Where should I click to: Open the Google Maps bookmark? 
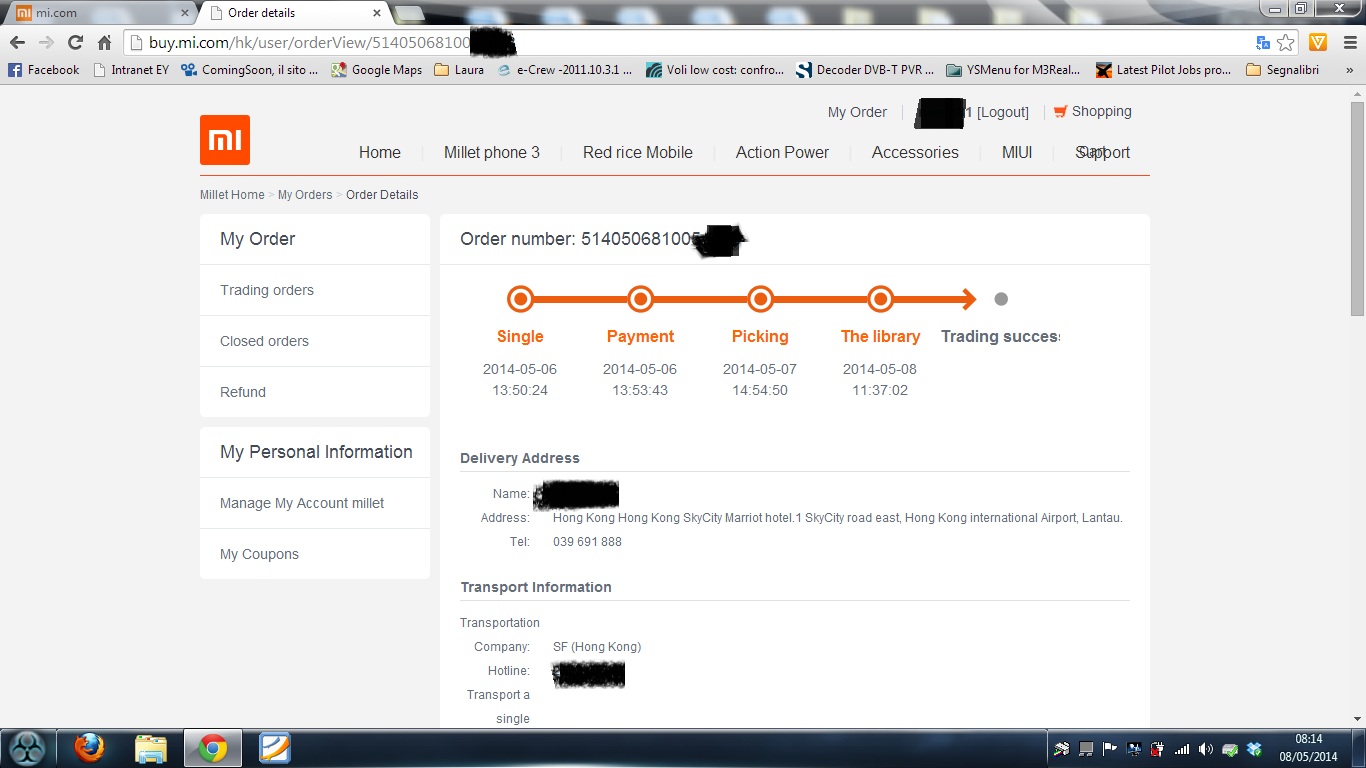pos(377,70)
